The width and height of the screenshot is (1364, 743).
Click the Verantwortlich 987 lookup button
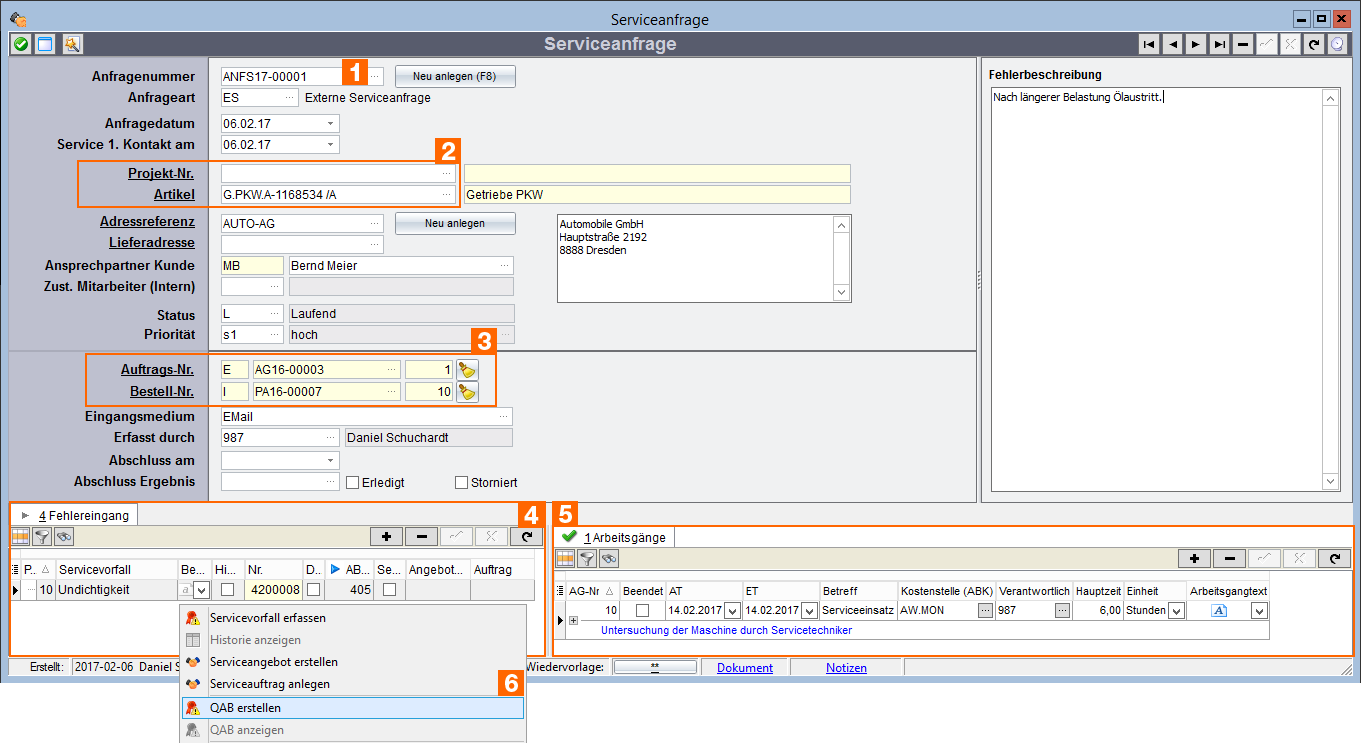pos(1062,611)
